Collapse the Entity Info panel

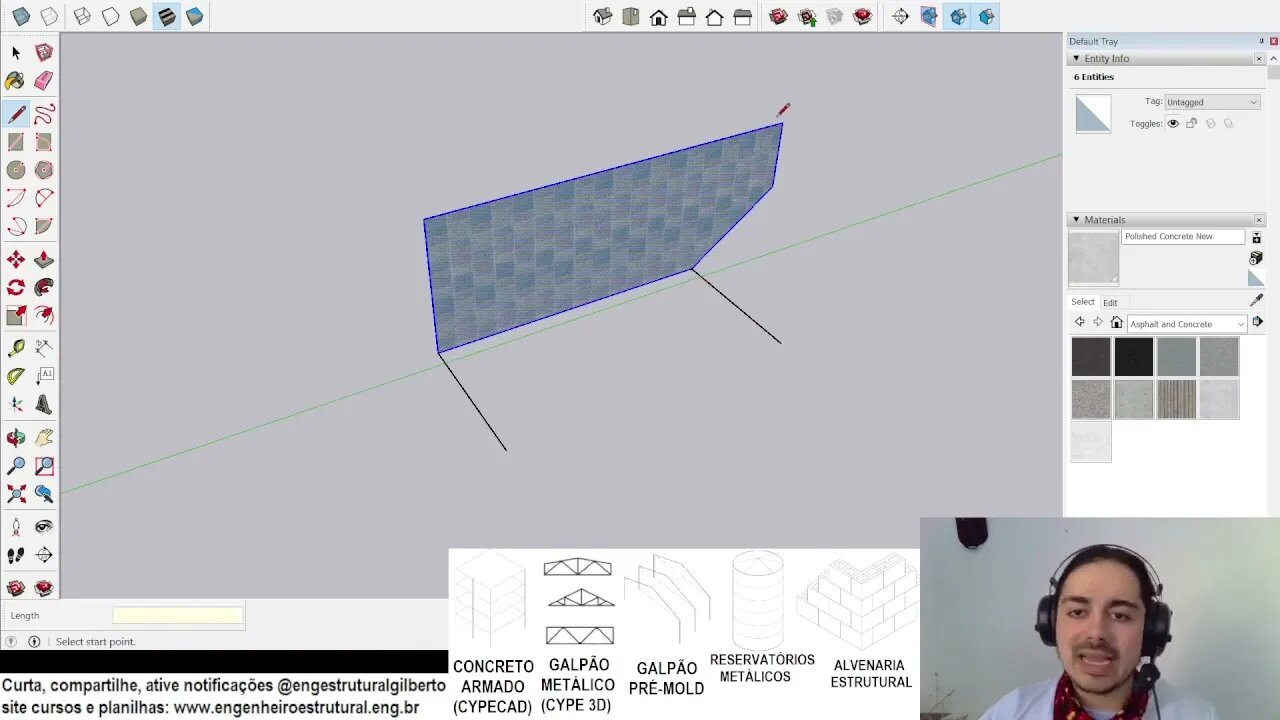pyautogui.click(x=1076, y=58)
